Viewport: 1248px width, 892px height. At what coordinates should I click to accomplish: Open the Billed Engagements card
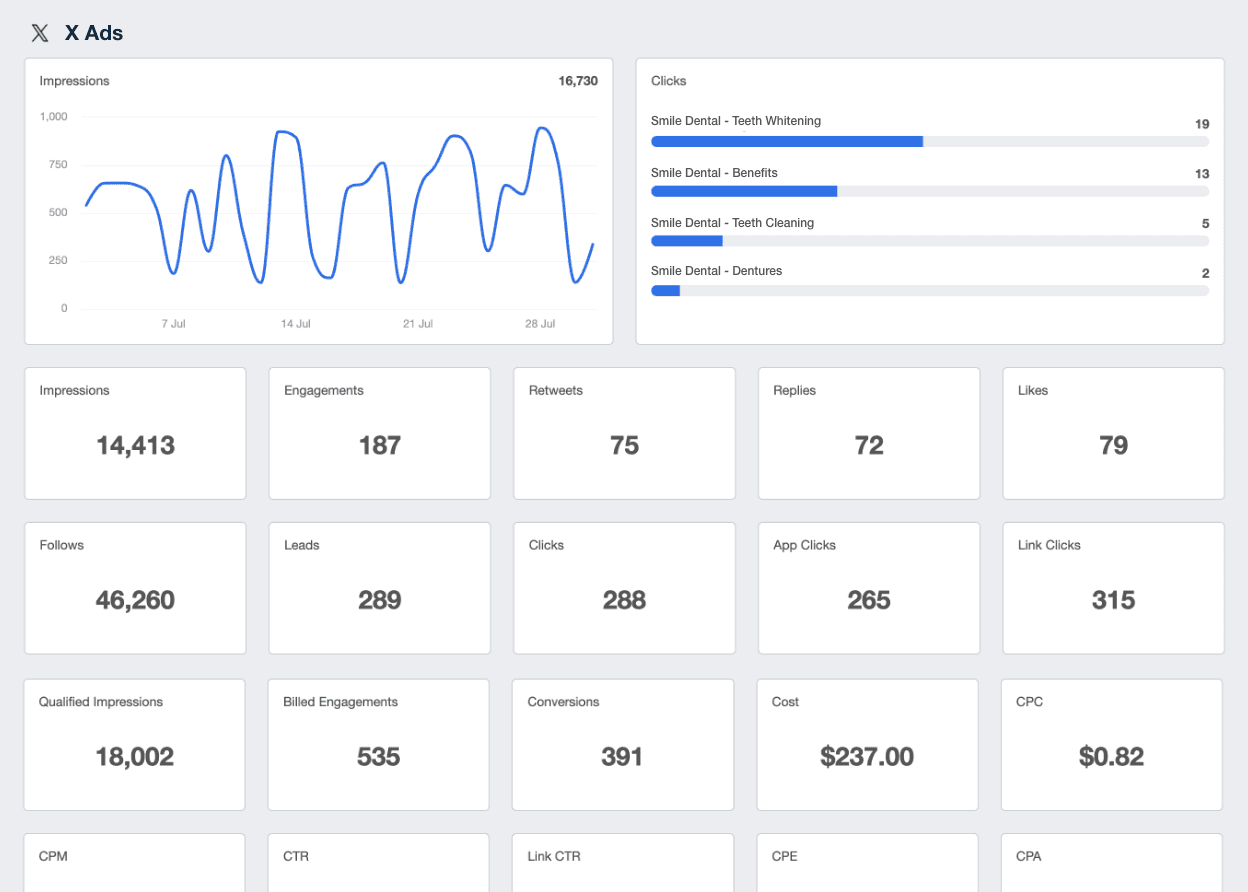coord(378,745)
